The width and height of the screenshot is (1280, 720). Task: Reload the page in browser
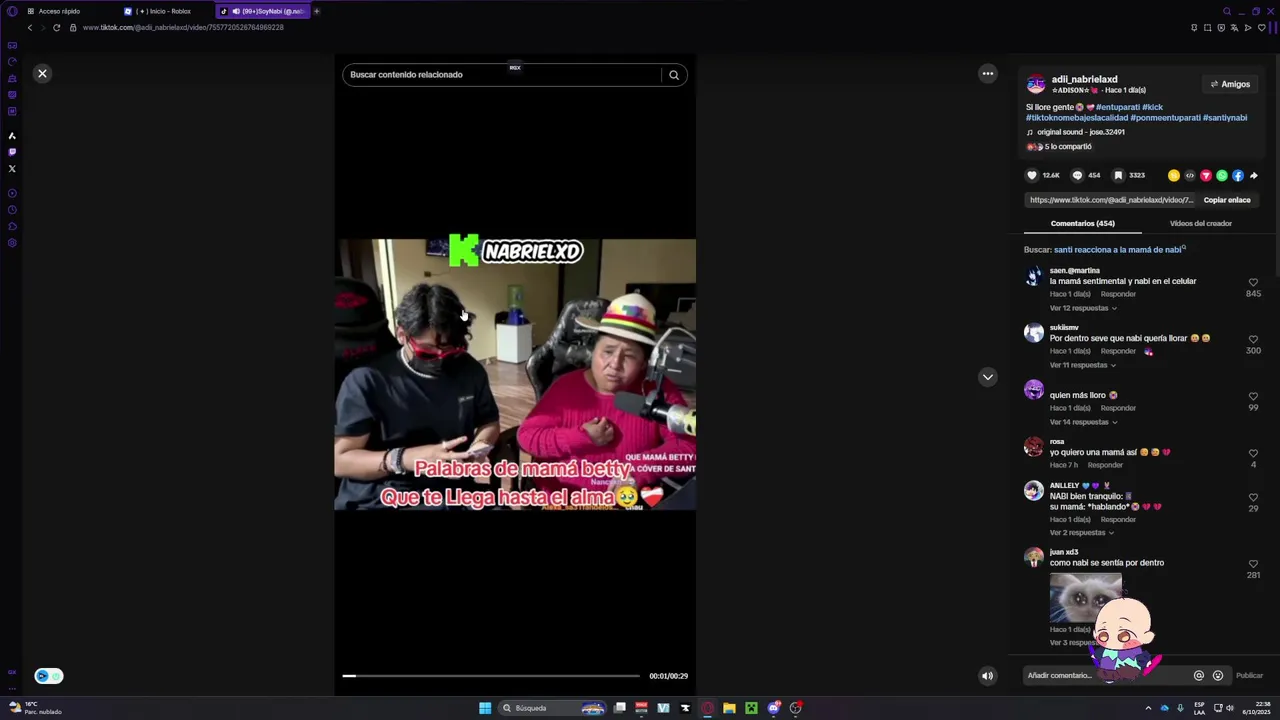(x=56, y=27)
